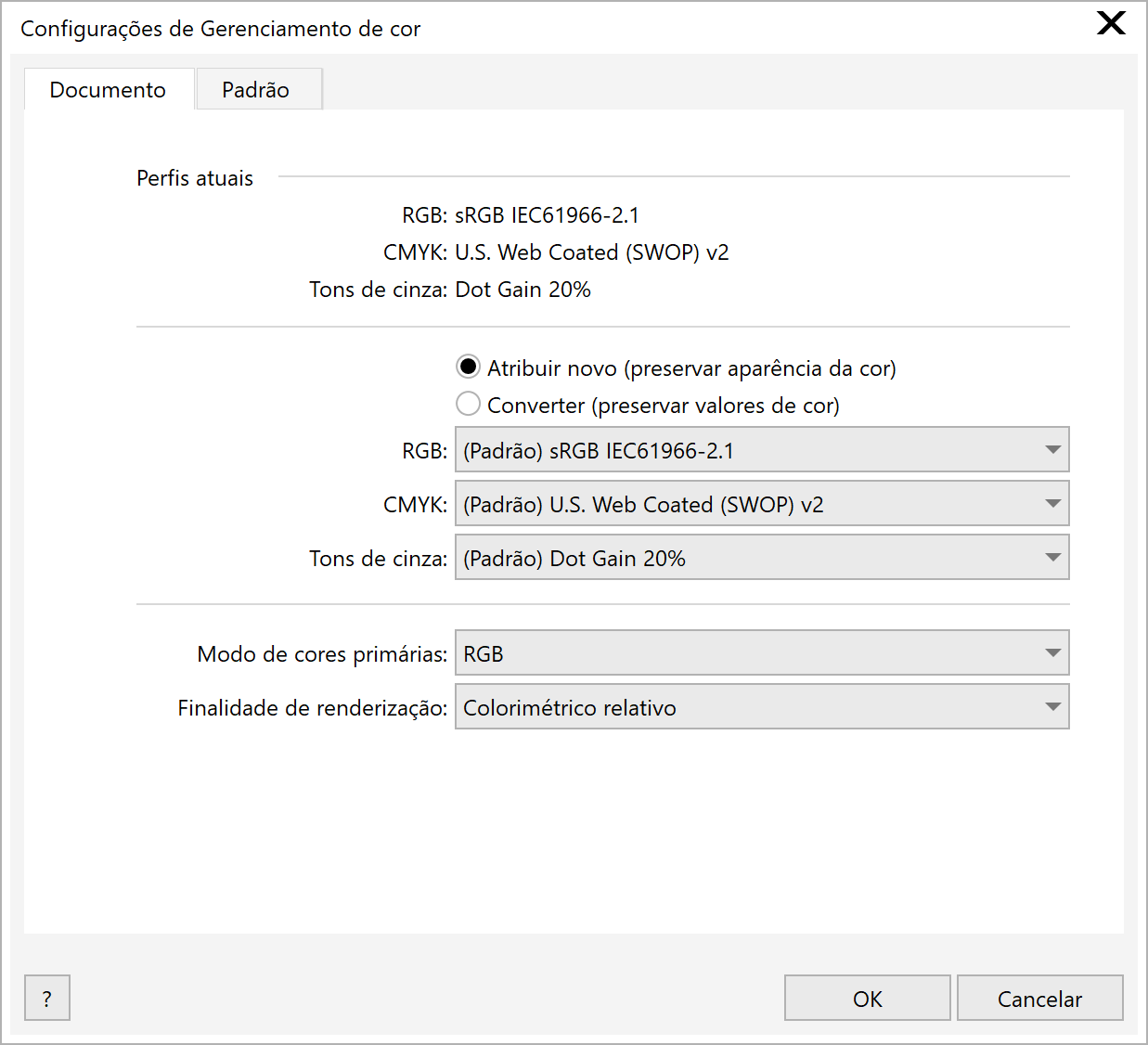Click the Finalidade de renderização arrow
Screen dimensions: 1148x1045
[1052, 707]
